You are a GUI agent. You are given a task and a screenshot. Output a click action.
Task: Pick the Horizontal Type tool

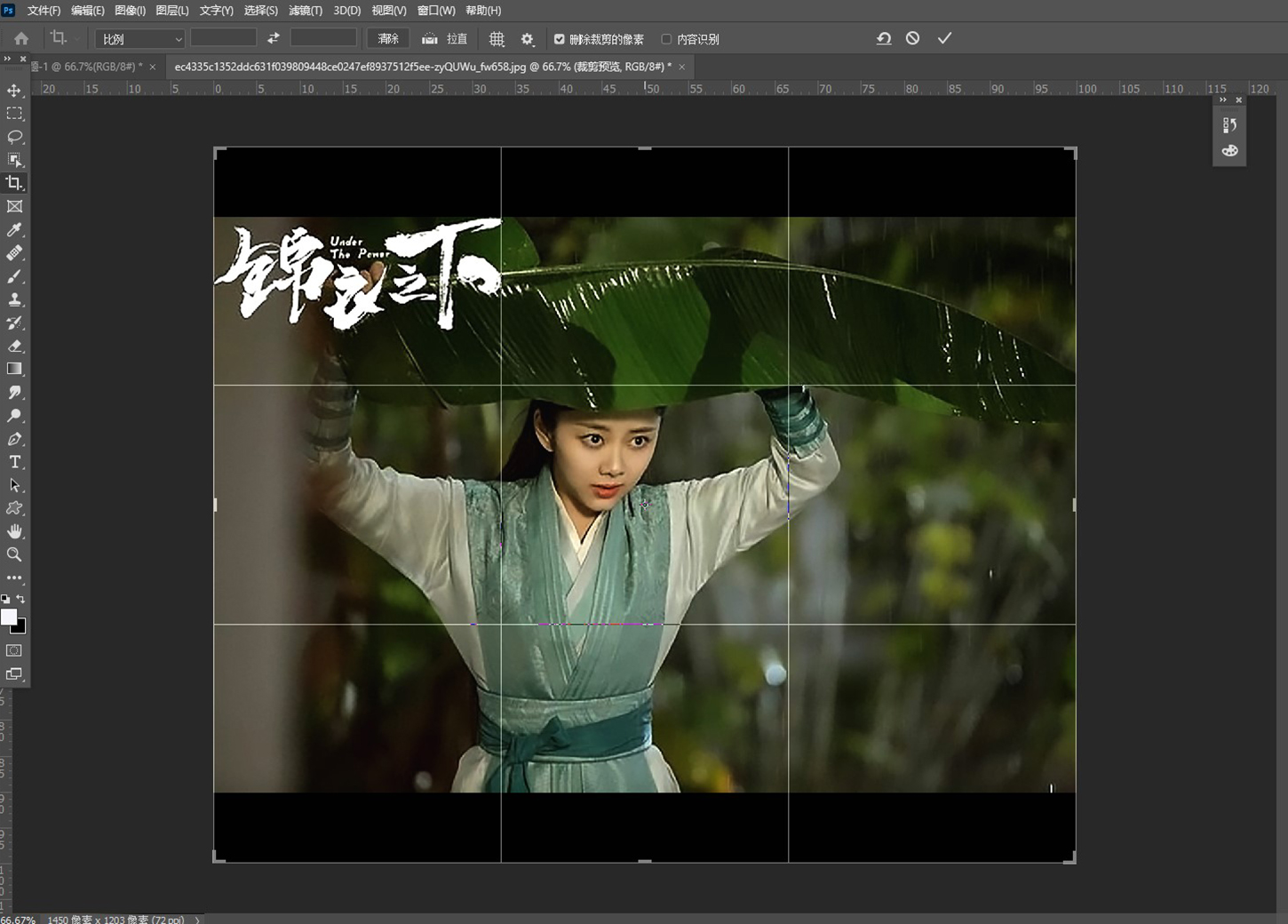(13, 461)
